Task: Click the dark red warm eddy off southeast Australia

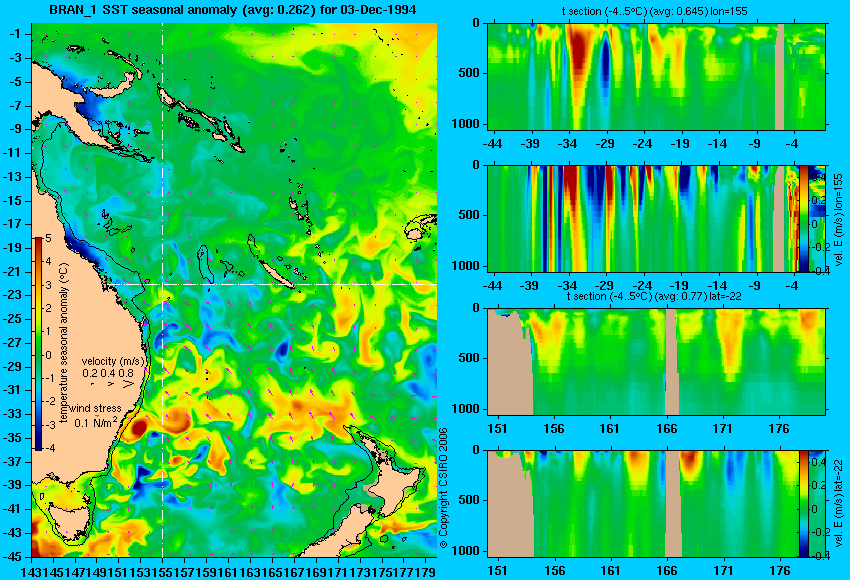Action: tap(137, 428)
